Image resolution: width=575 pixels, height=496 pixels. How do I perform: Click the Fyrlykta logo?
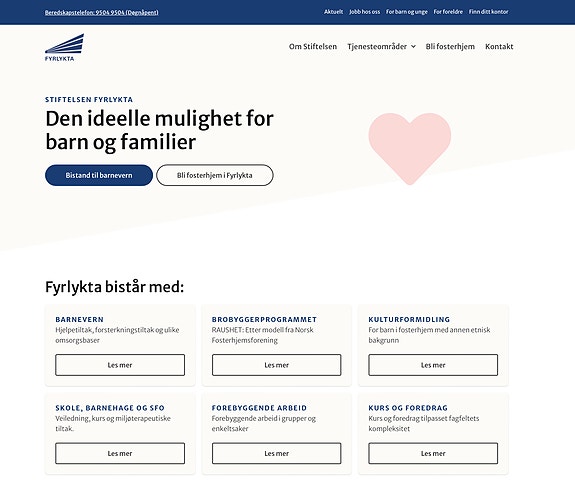click(64, 47)
